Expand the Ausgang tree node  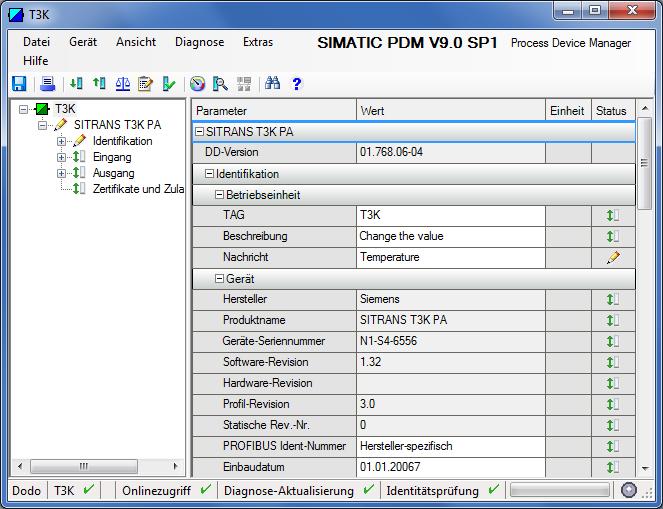(61, 173)
